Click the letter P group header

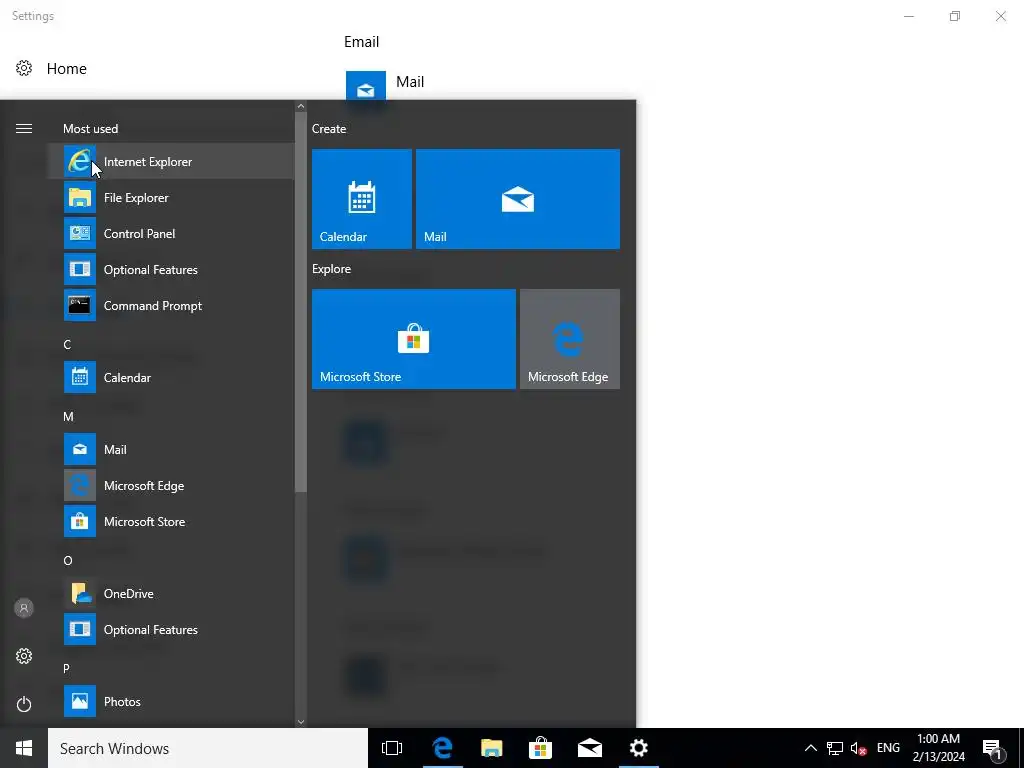[66, 668]
